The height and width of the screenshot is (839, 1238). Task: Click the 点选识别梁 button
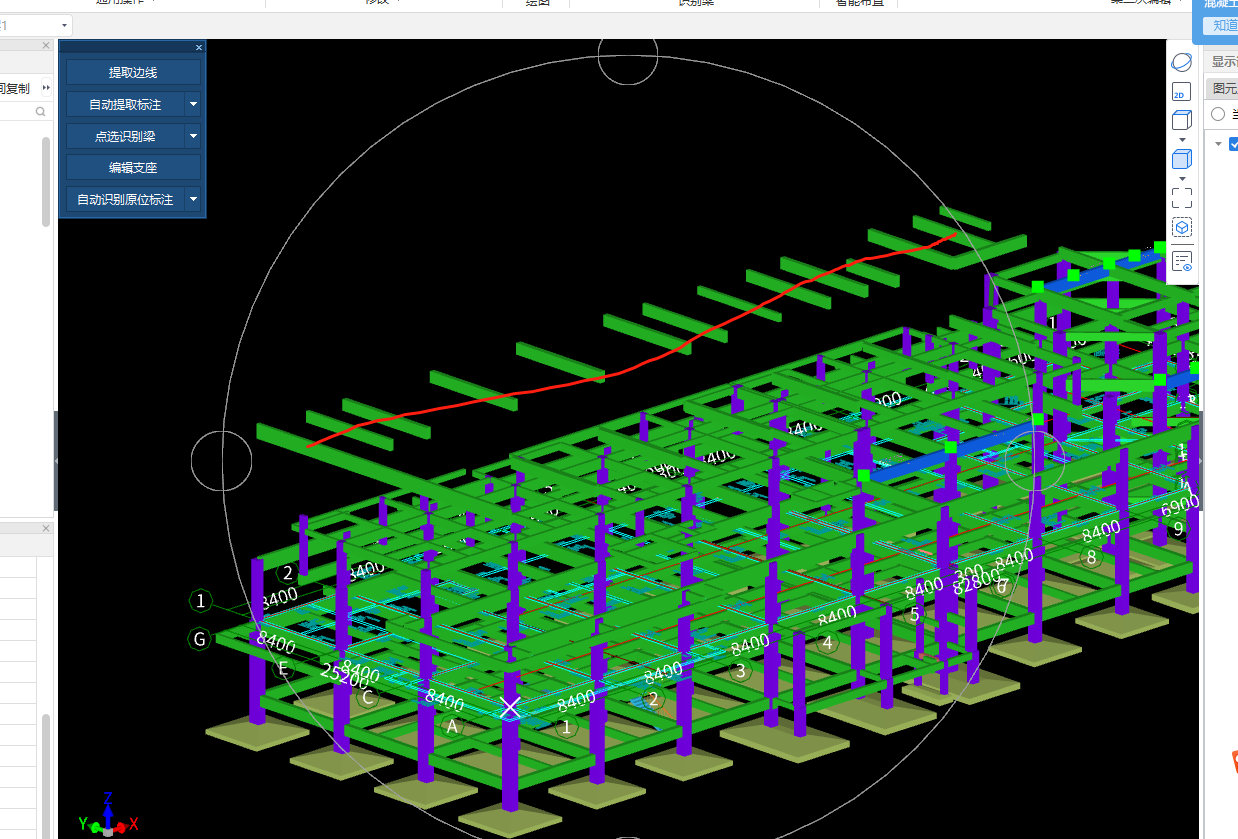[125, 136]
